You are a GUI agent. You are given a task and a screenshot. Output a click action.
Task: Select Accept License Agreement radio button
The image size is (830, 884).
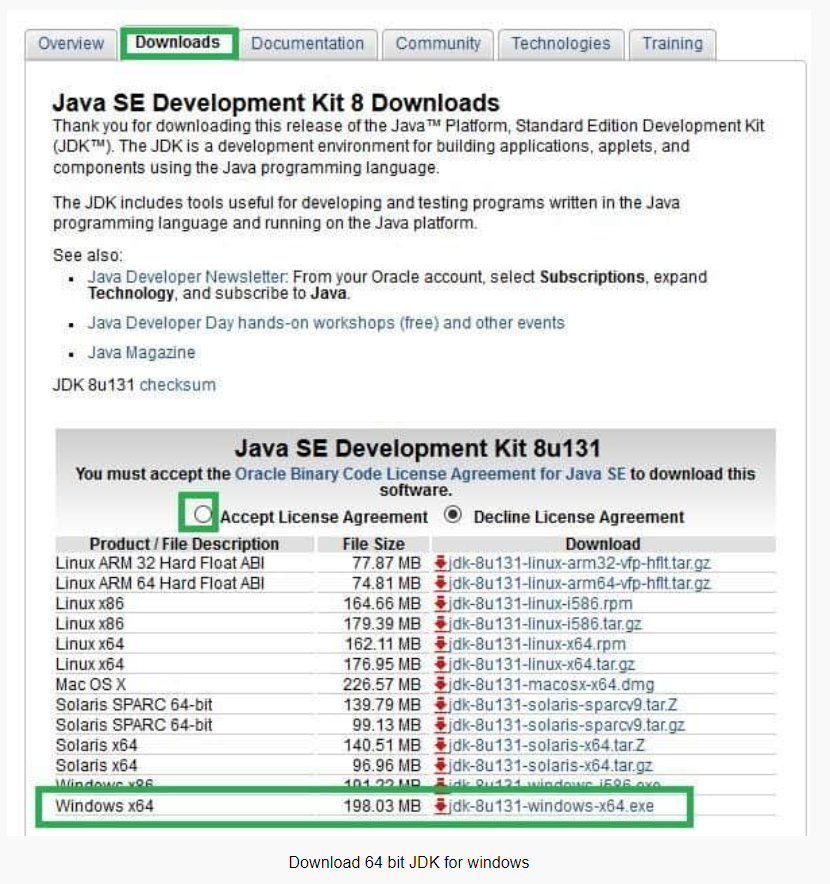[202, 514]
